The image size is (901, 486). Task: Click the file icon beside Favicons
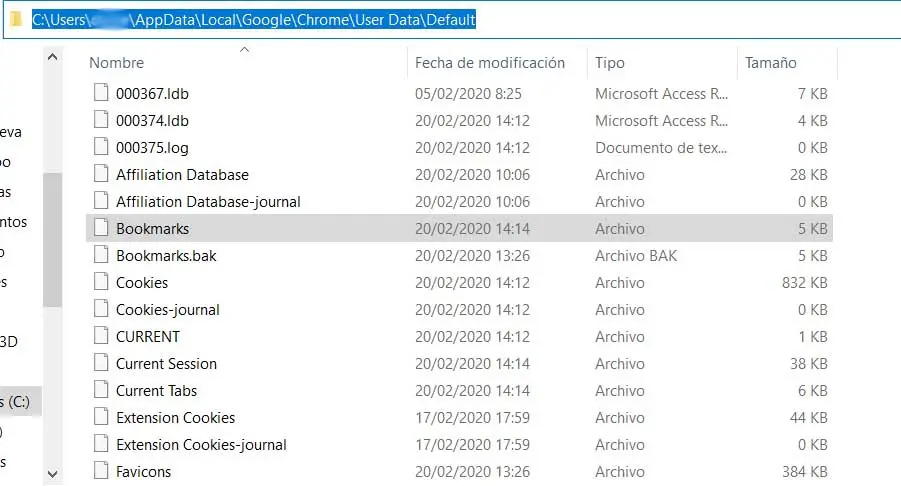tap(99, 471)
